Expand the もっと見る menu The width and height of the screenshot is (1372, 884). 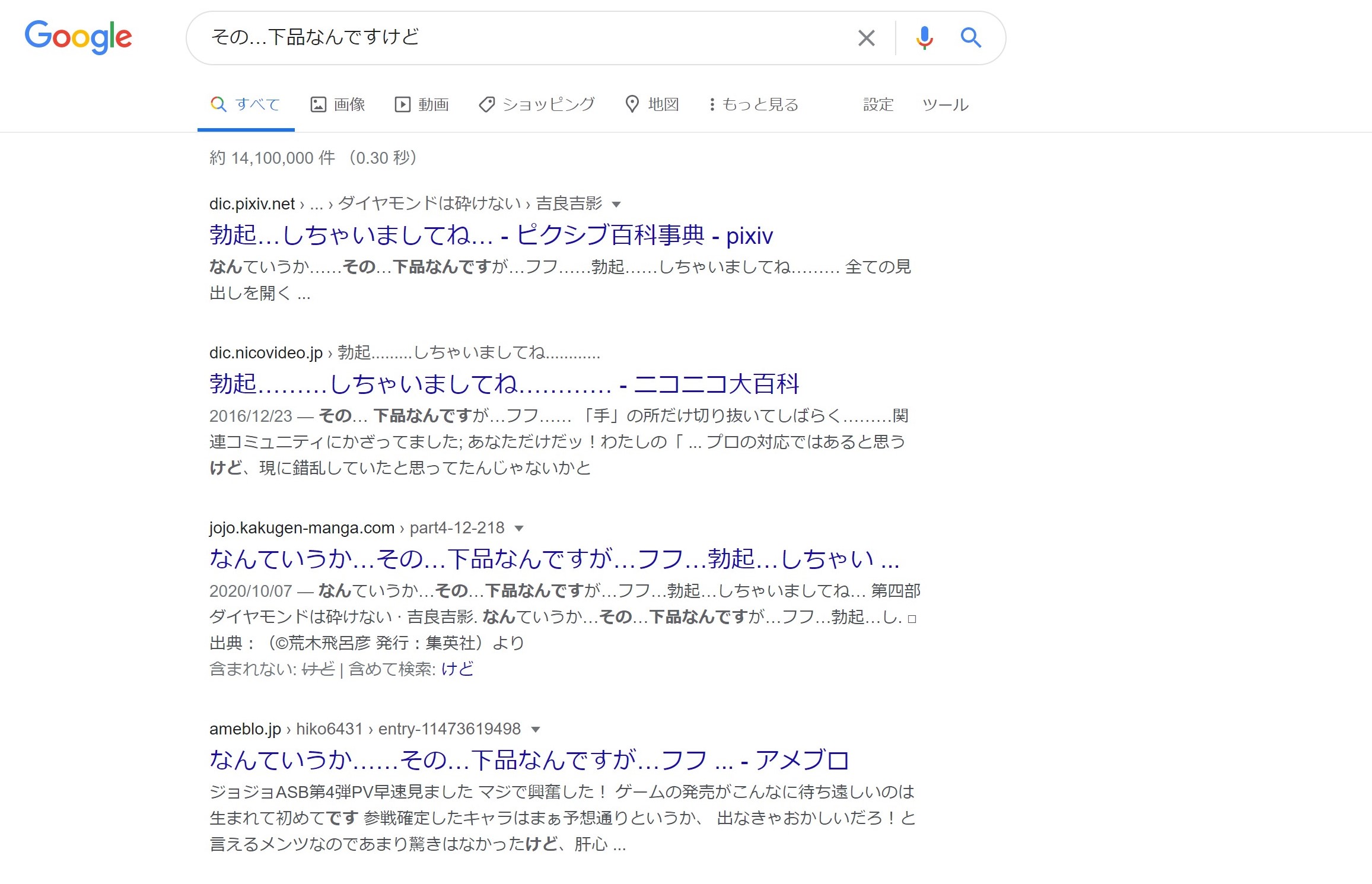coord(754,104)
